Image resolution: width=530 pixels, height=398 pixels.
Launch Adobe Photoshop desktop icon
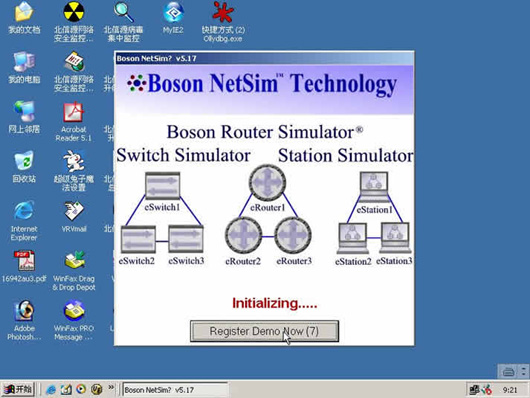pyautogui.click(x=24, y=320)
